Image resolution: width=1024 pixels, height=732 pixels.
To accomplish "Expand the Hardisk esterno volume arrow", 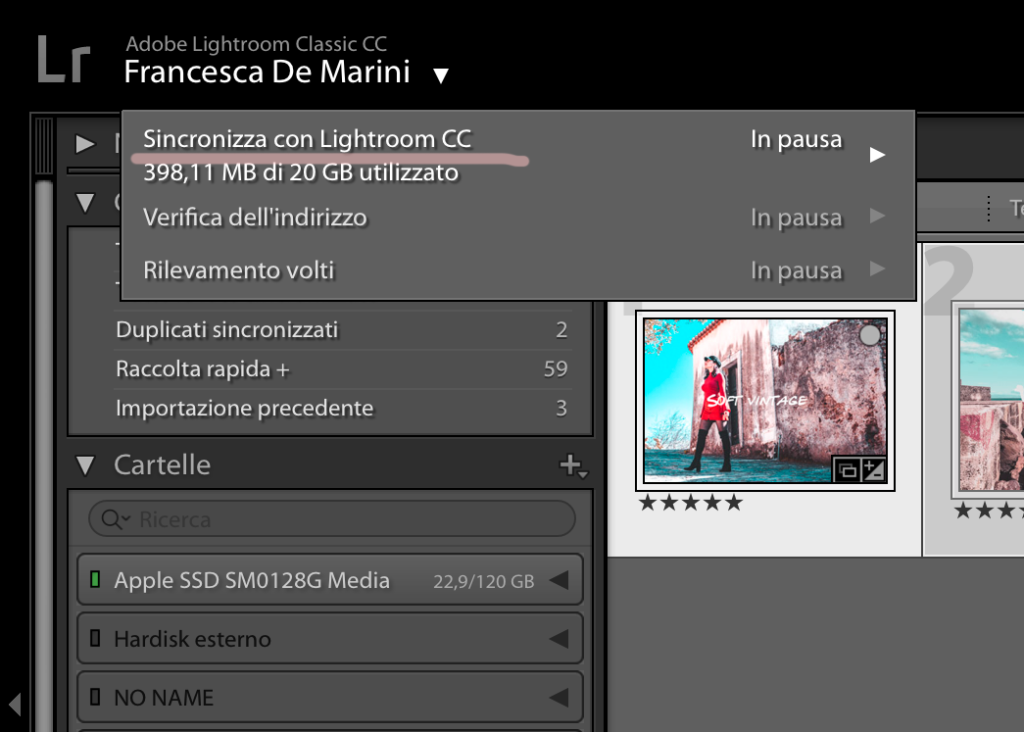I will click(559, 639).
